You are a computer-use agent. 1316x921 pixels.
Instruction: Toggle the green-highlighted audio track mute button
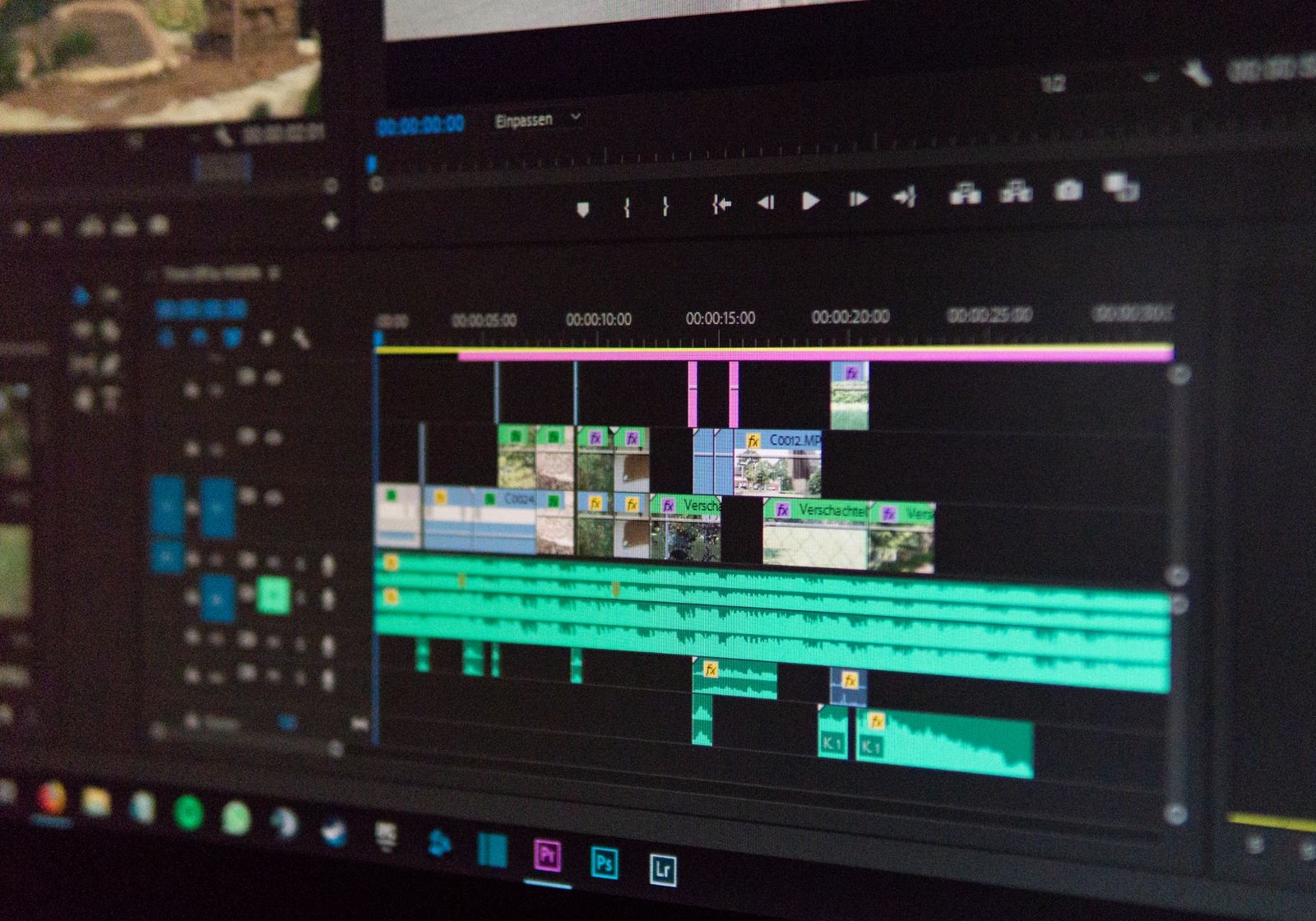click(x=273, y=595)
